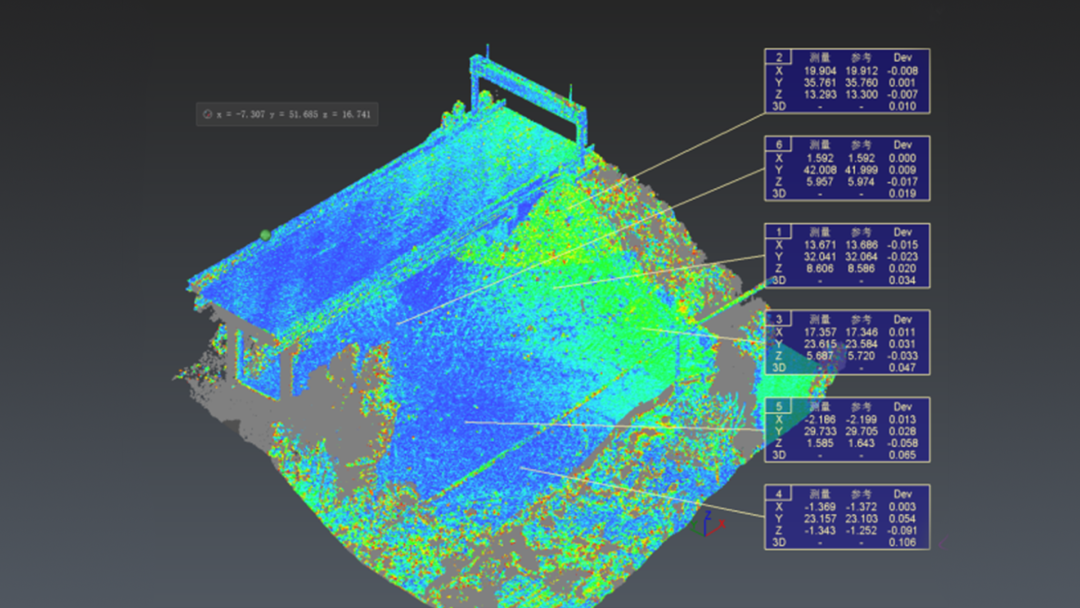Click the 41.999 Y reference value in annotation 6
Screen dimensions: 1080x608
[x=861, y=170]
